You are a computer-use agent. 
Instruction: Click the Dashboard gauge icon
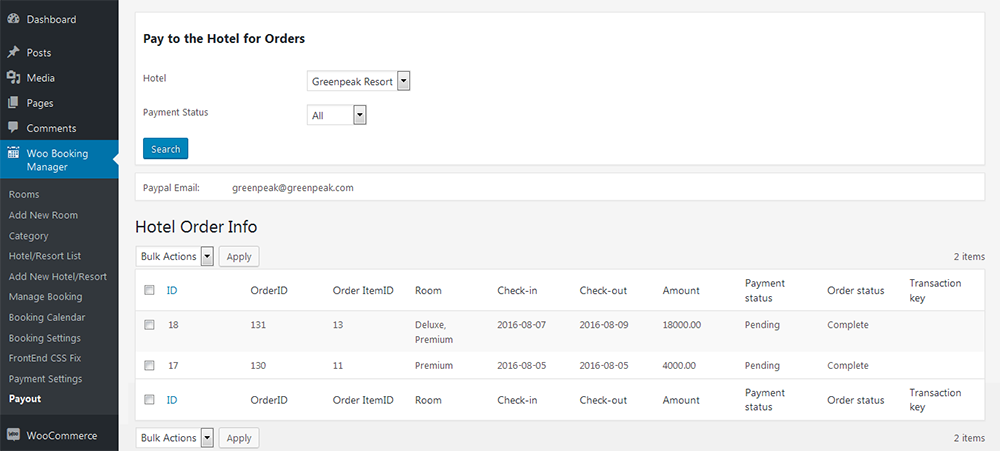(13, 19)
